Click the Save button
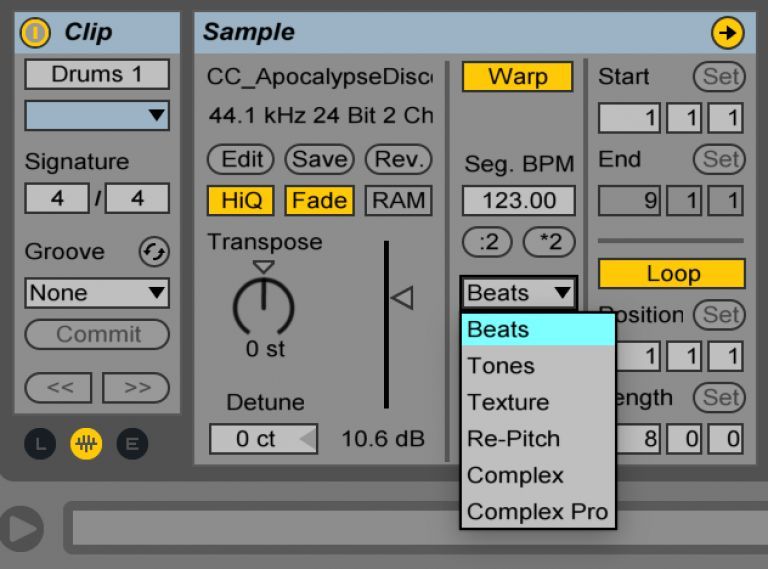Screen dimensions: 768x569 point(319,159)
